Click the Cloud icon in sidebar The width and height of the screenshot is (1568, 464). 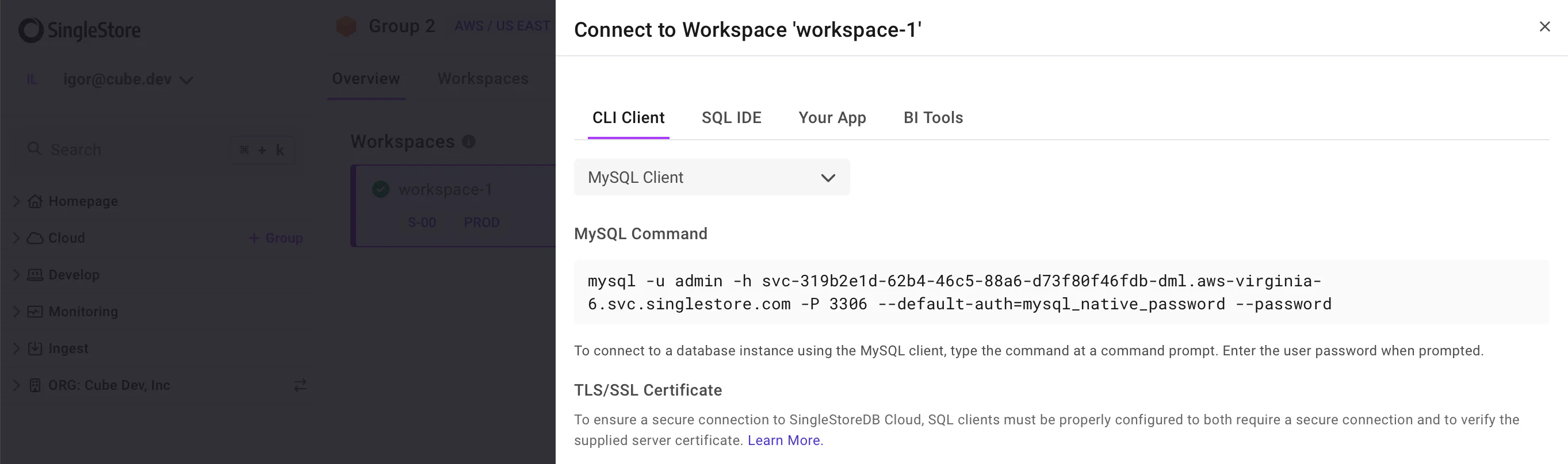click(35, 239)
